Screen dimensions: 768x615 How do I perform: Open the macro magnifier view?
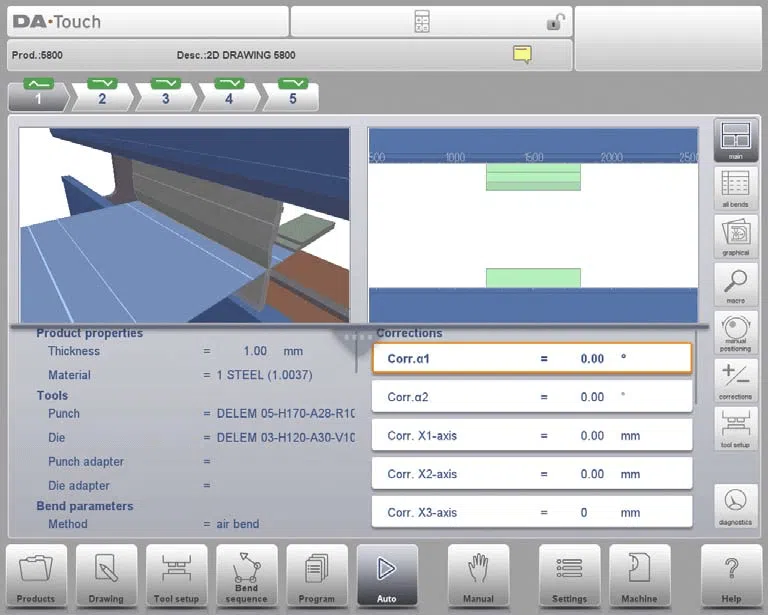click(736, 284)
